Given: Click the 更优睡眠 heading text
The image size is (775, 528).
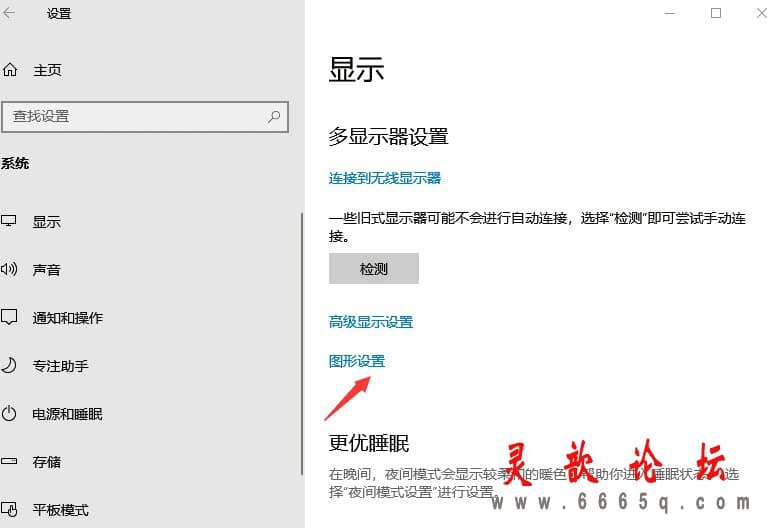Looking at the screenshot, I should pyautogui.click(x=369, y=443).
